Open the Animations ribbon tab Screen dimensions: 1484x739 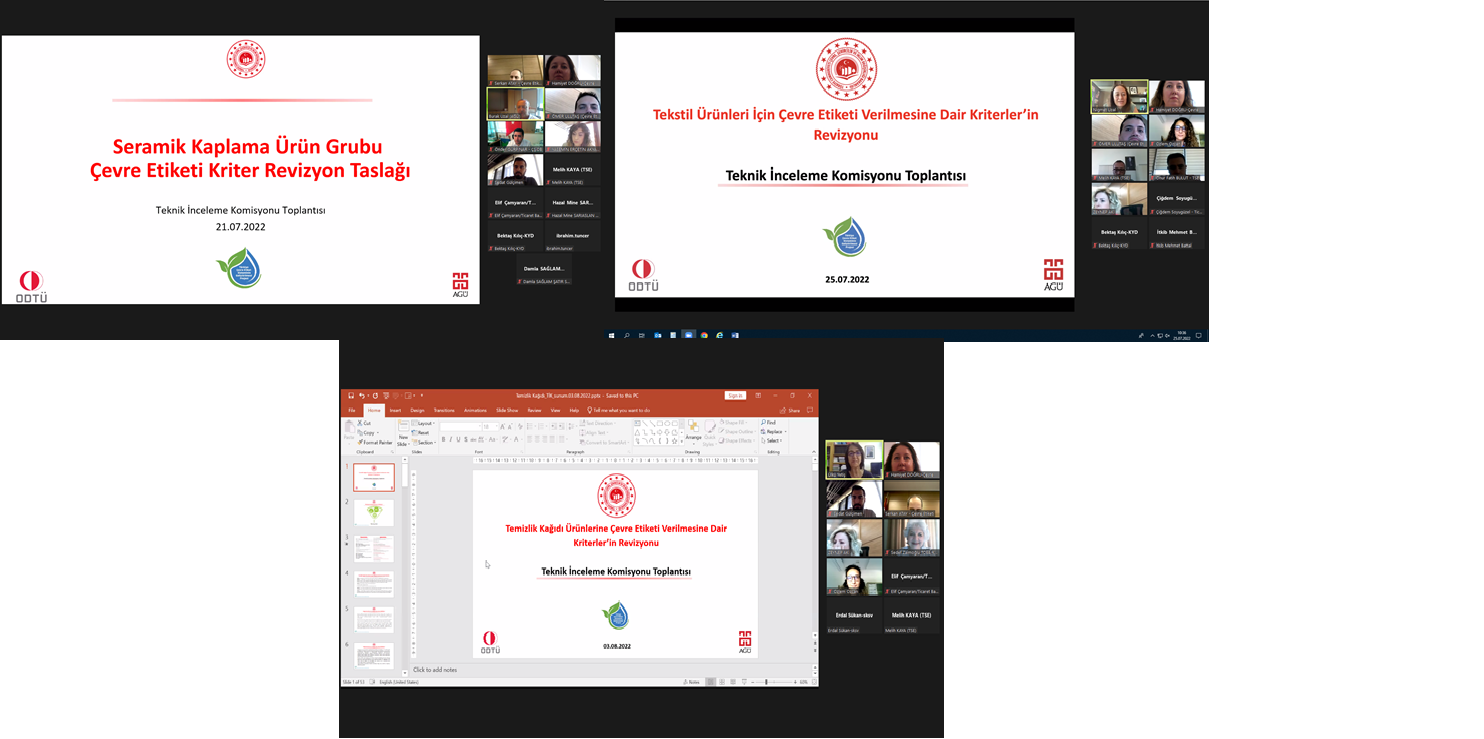(x=475, y=410)
